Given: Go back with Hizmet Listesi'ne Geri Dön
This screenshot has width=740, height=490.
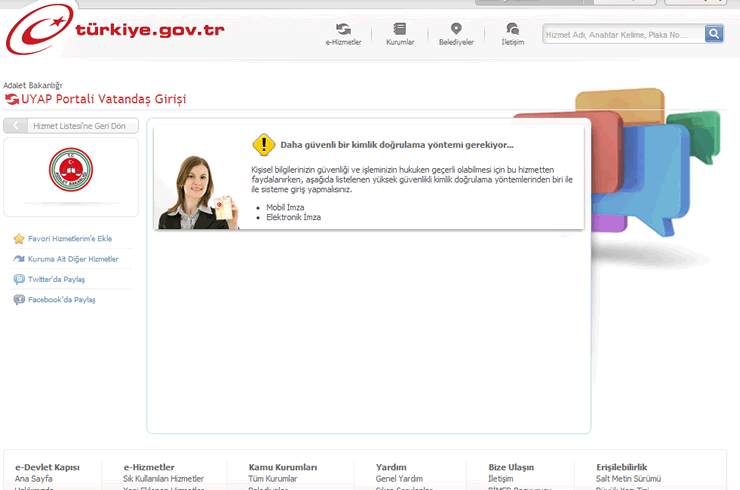Looking at the screenshot, I should coord(70,126).
